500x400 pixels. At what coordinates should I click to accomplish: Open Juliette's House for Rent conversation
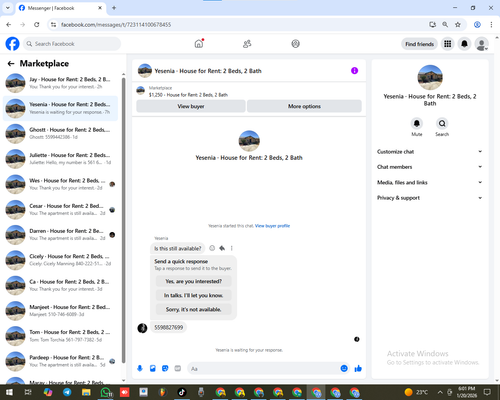[60, 159]
